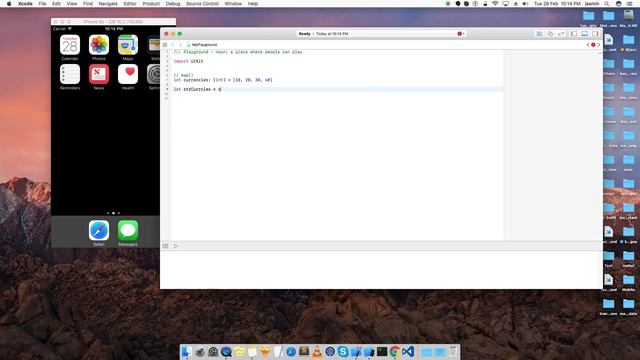Screen dimensions: 640x360
Task: Open Terminal from the Dock
Action: pyautogui.click(x=382, y=351)
